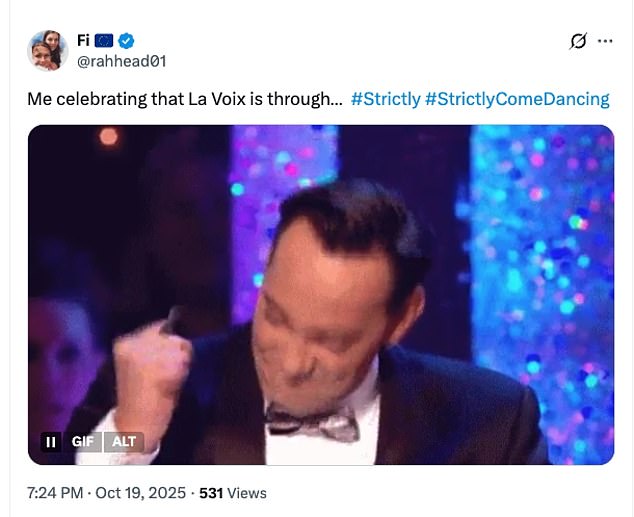Open the three-dot More options menu
Viewport: 634px width, 517px height.
605,41
